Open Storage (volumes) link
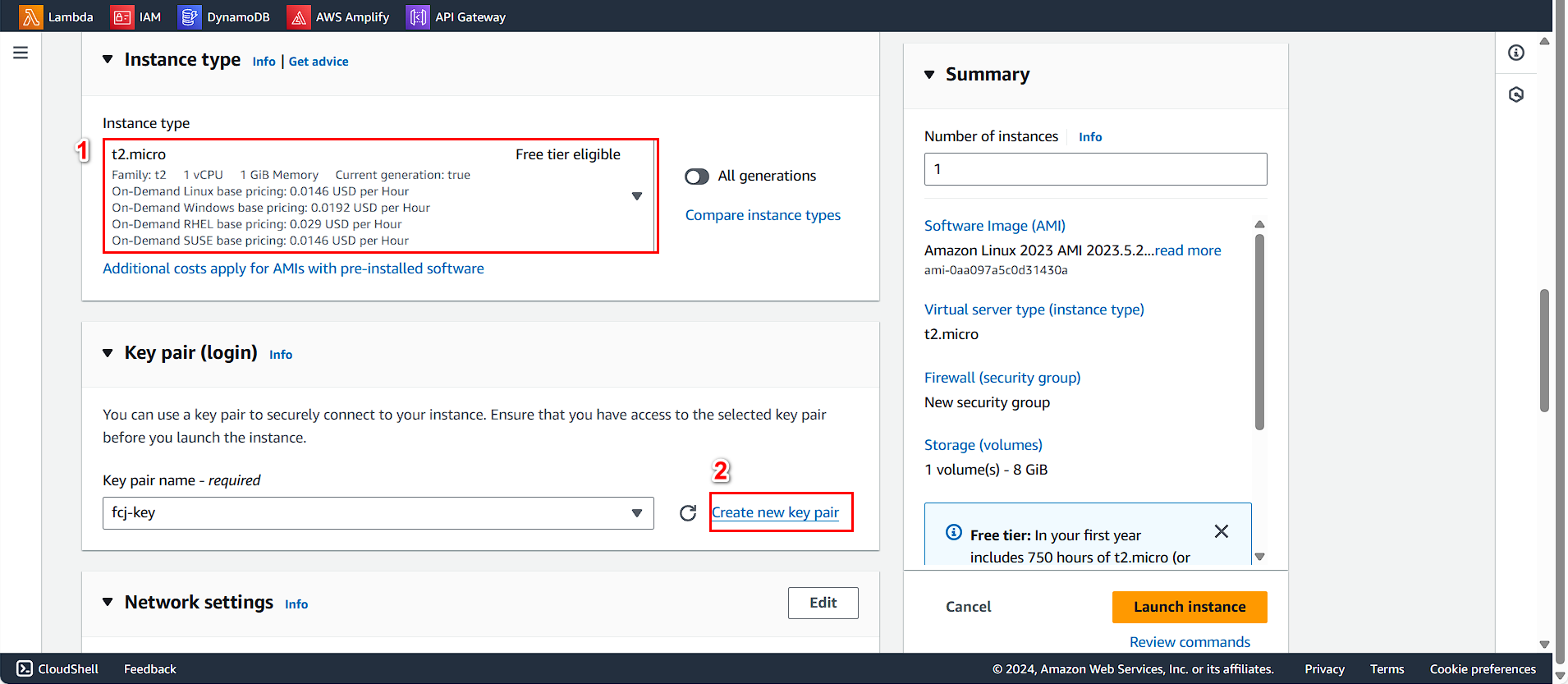The image size is (1568, 684). tap(983, 445)
